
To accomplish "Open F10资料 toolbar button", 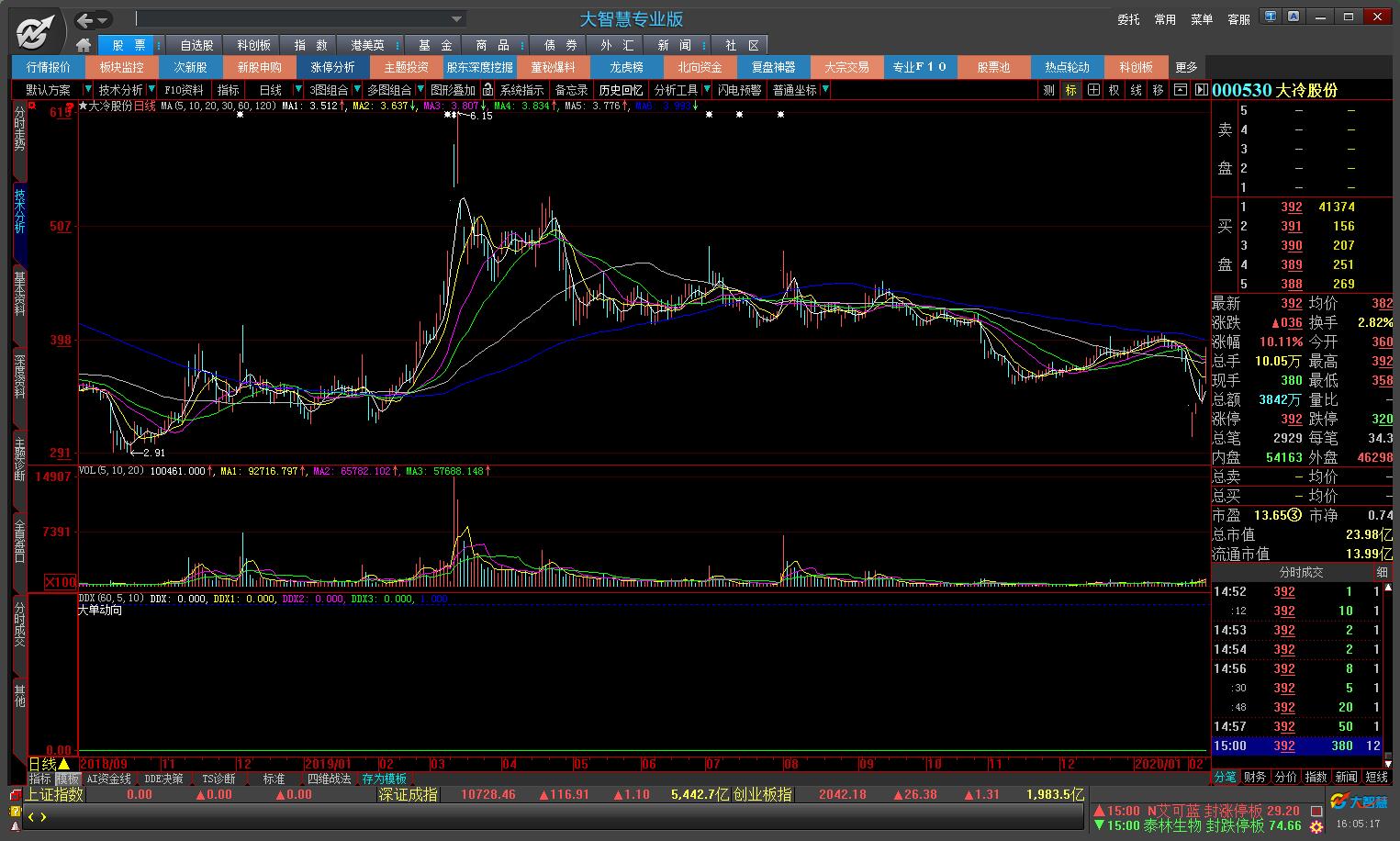I will tap(184, 90).
